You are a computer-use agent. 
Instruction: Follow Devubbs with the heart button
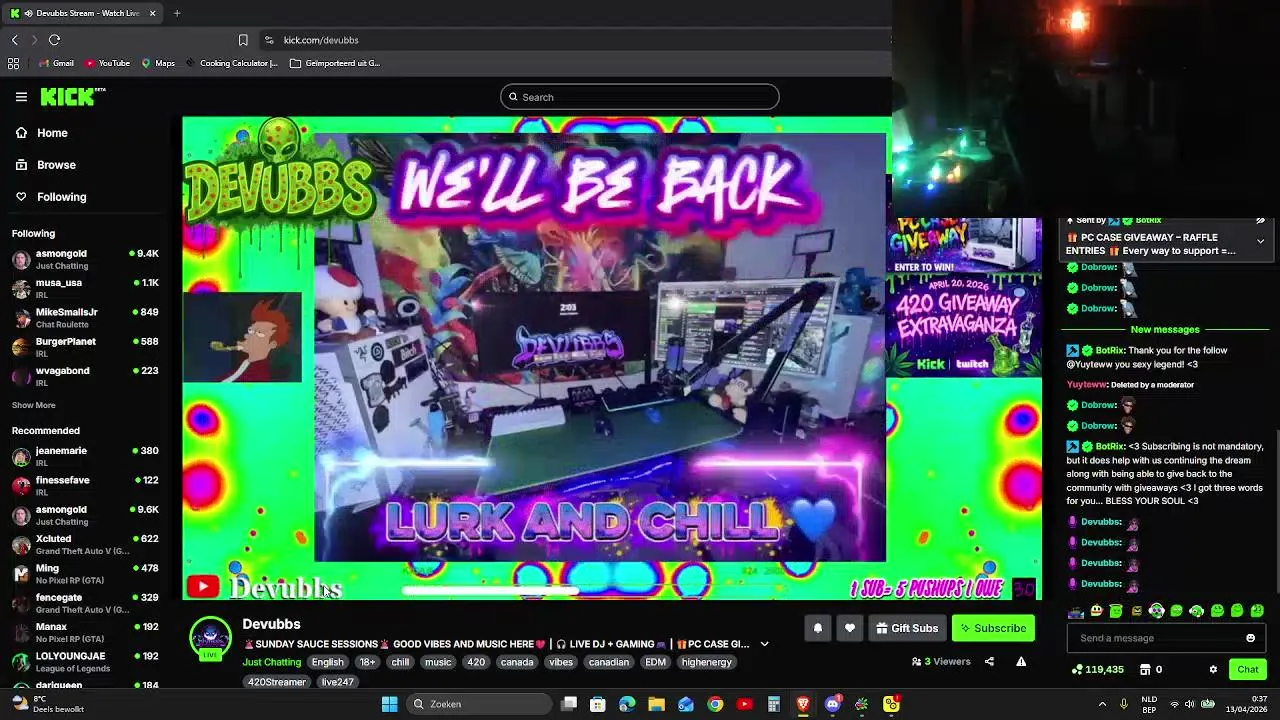(850, 628)
